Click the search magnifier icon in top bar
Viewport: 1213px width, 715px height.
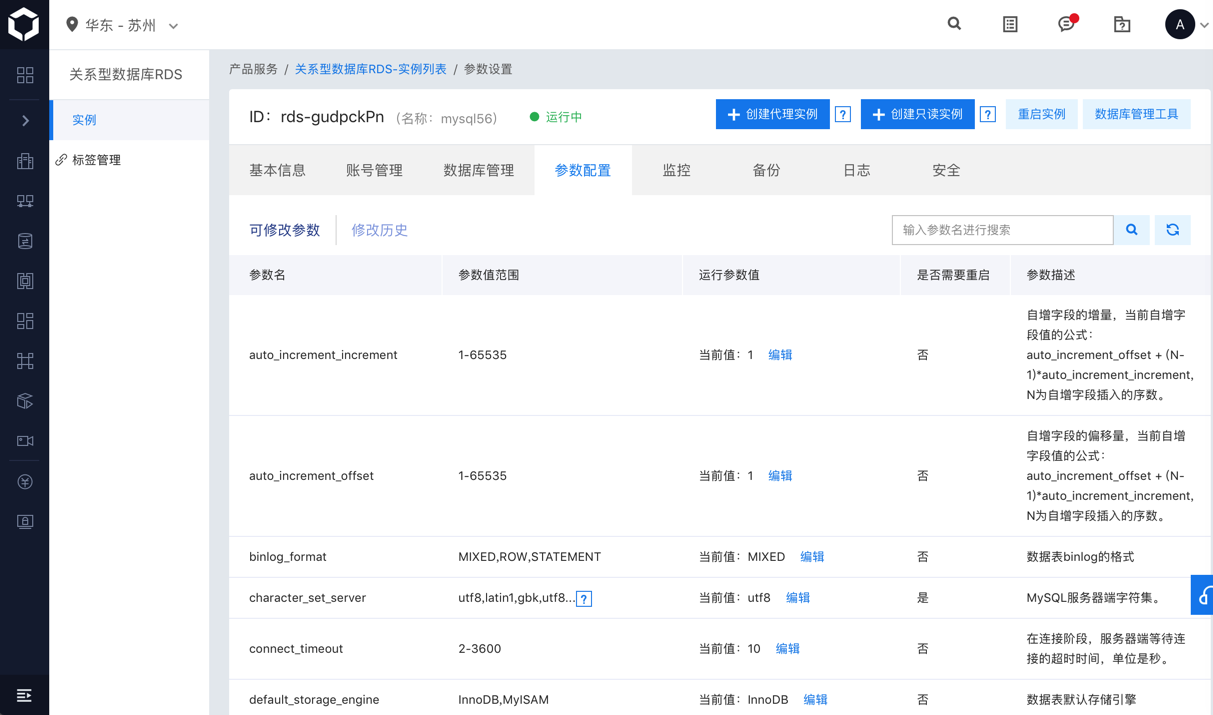tap(954, 24)
